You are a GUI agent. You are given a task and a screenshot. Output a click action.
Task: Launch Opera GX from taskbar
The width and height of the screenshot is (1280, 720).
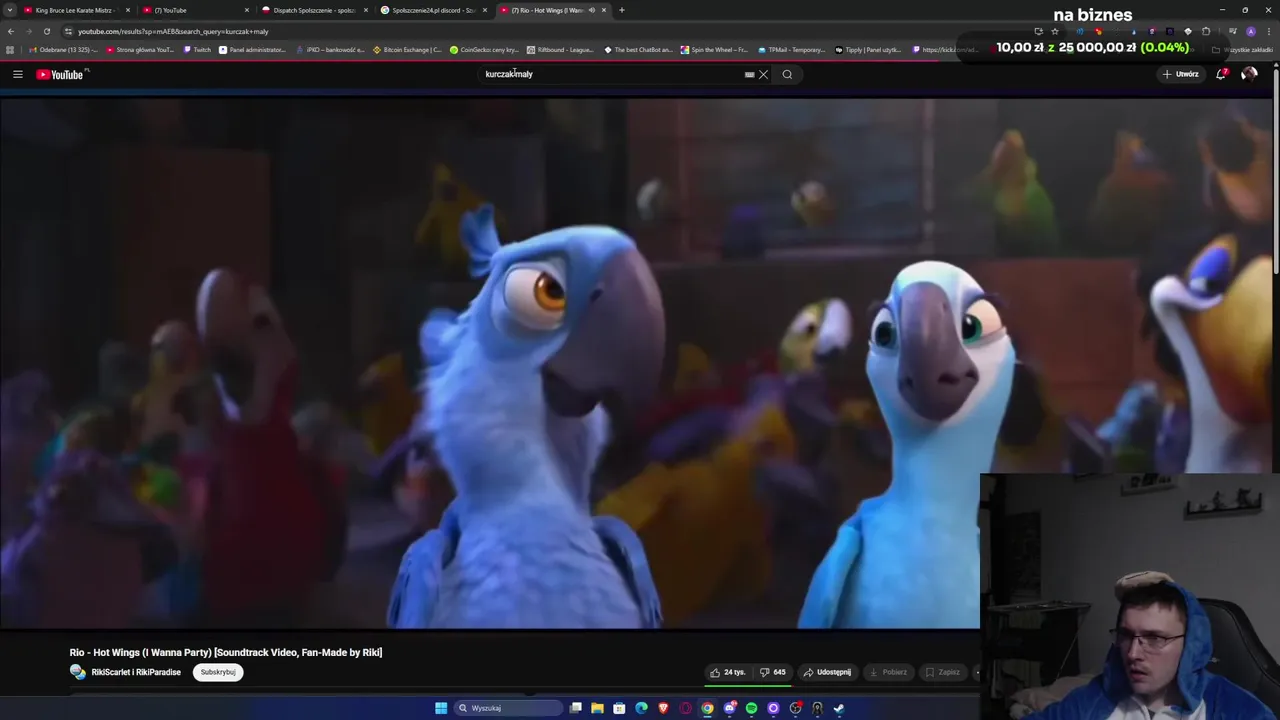point(685,708)
